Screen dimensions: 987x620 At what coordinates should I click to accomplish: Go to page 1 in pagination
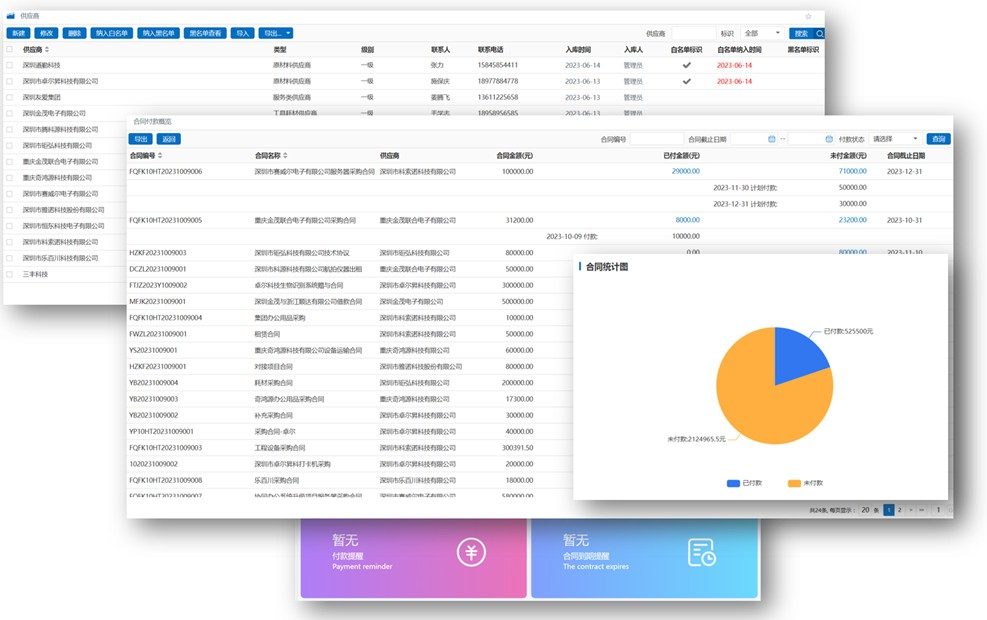[889, 510]
